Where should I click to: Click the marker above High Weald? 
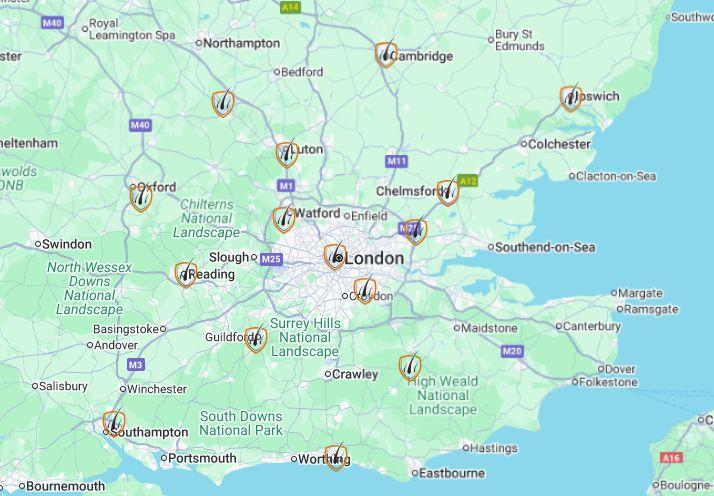pos(410,367)
